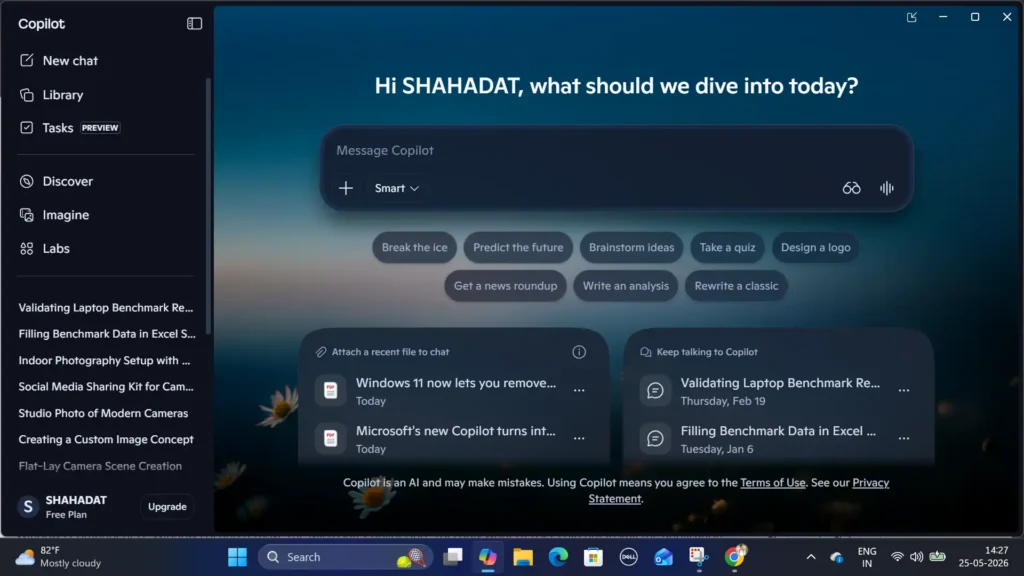The height and width of the screenshot is (576, 1024).
Task: Click the Copilot taskbar icon
Action: click(488, 557)
